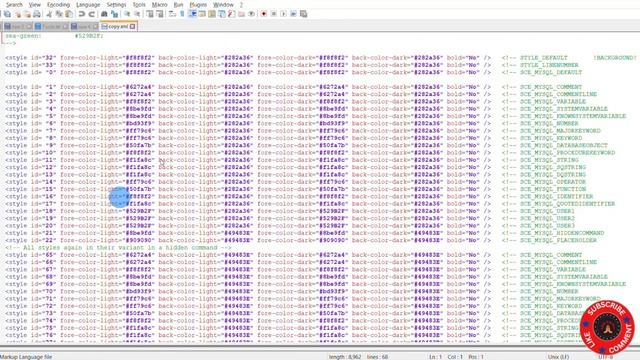Click the SCE_MYSQL_FUNCTION comment text
This screenshot has height=360, width=640.
click(553, 189)
